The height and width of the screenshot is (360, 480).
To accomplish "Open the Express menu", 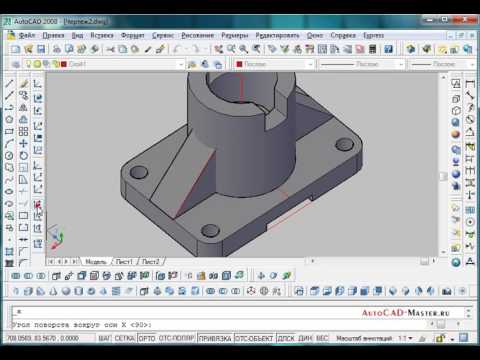I will pos(373,35).
